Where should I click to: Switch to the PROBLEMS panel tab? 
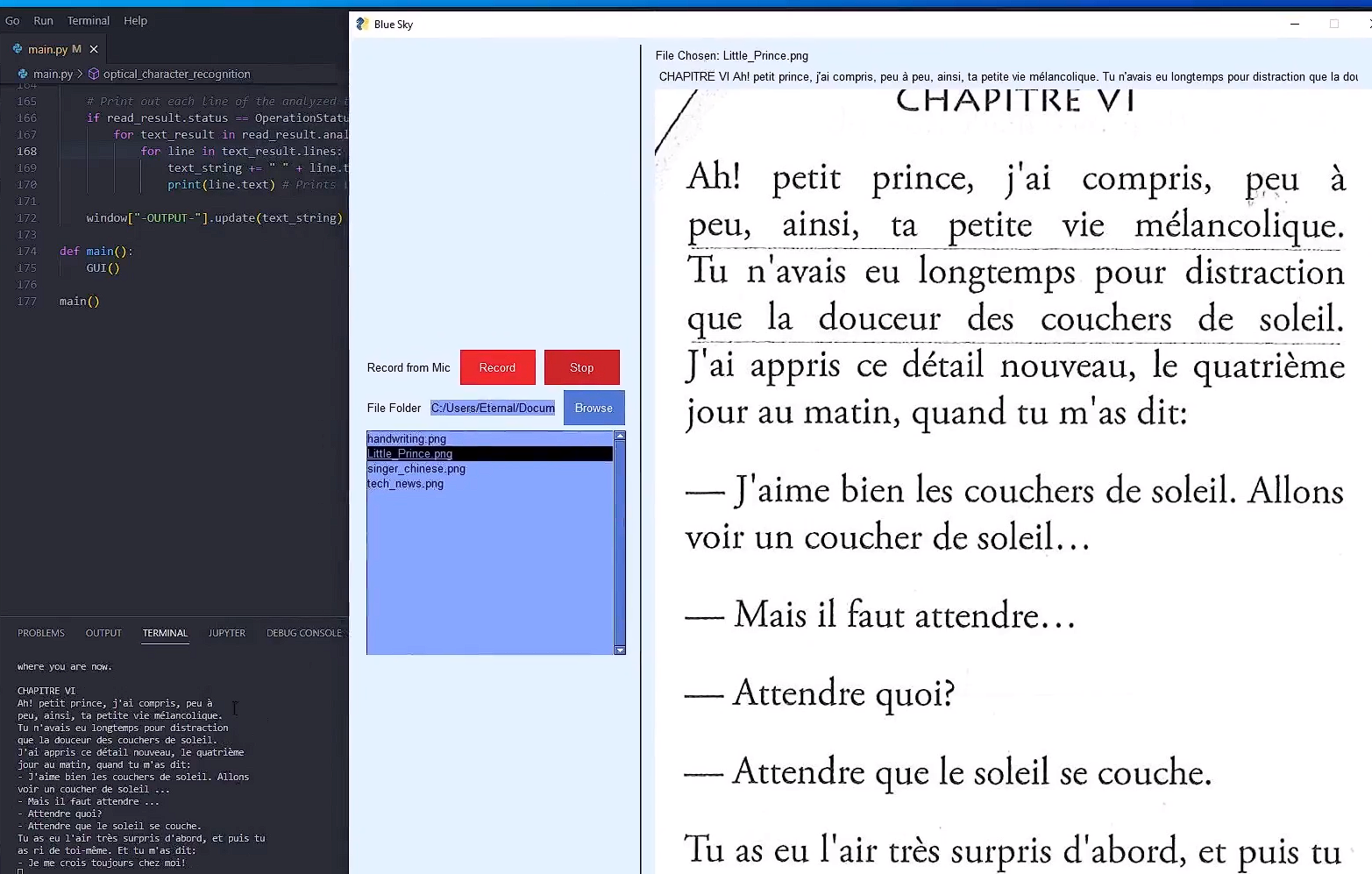pyautogui.click(x=41, y=633)
